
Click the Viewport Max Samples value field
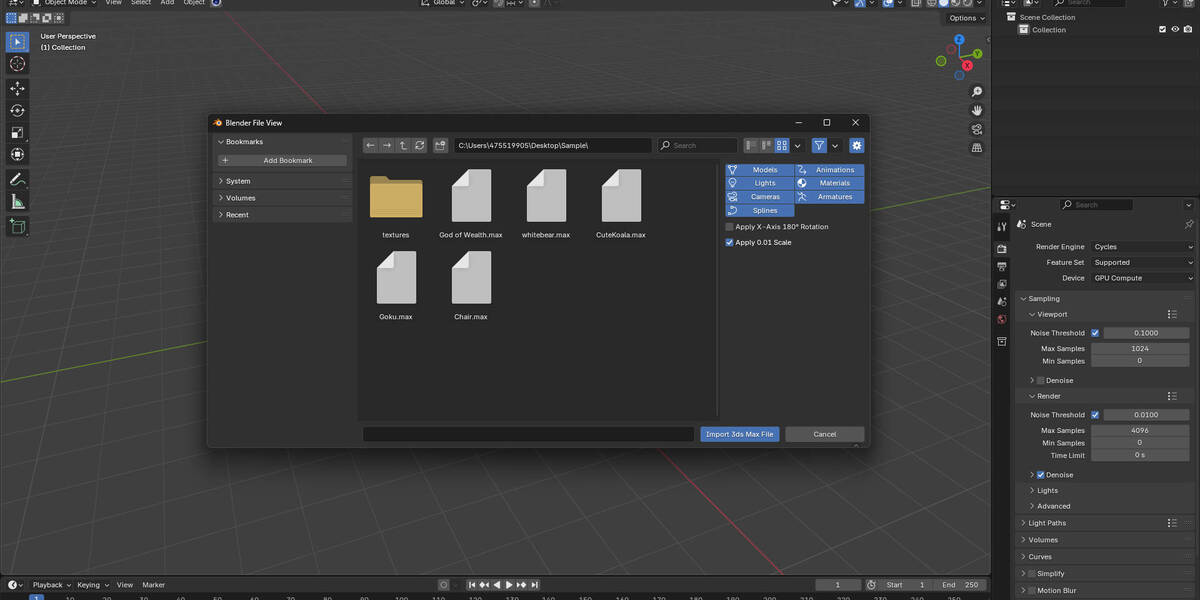point(1140,349)
